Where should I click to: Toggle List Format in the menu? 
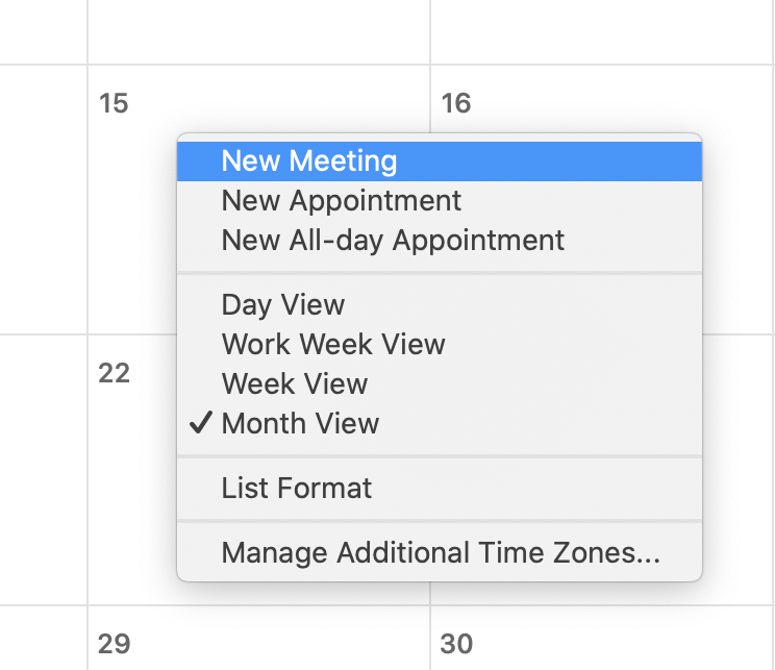[296, 489]
